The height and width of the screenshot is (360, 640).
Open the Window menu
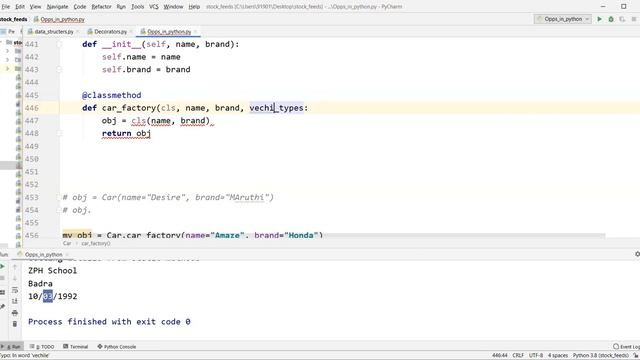coord(173,7)
